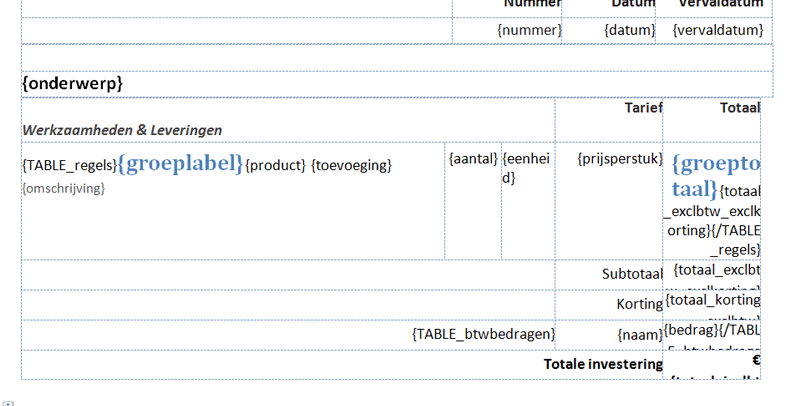Click the blue {groeplabel} placeholder
Image resolution: width=800 pixels, height=406 pixels.
click(180, 164)
